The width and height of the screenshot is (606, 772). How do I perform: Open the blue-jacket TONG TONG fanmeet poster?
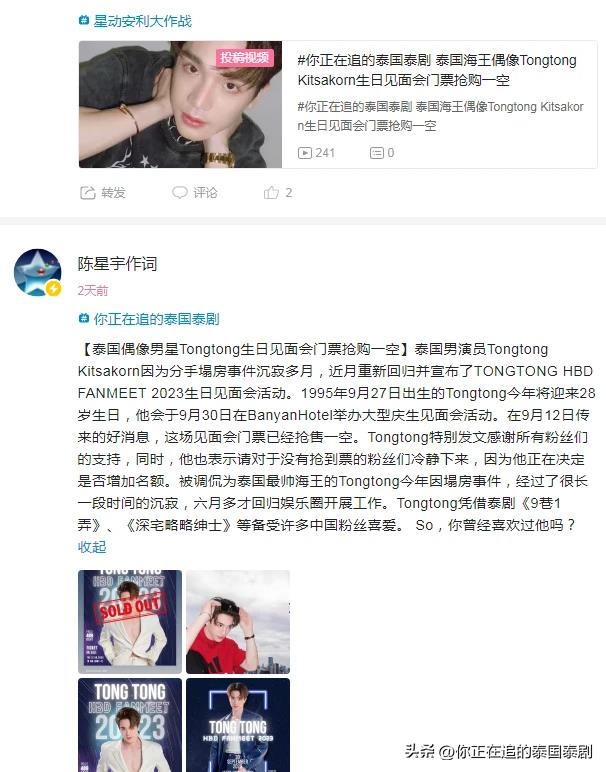coord(238,725)
